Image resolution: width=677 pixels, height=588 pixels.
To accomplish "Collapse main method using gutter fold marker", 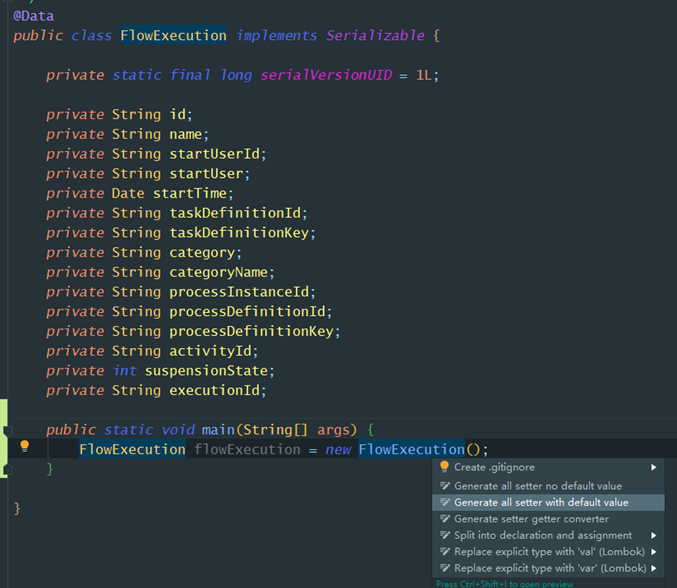I will (x=7, y=430).
